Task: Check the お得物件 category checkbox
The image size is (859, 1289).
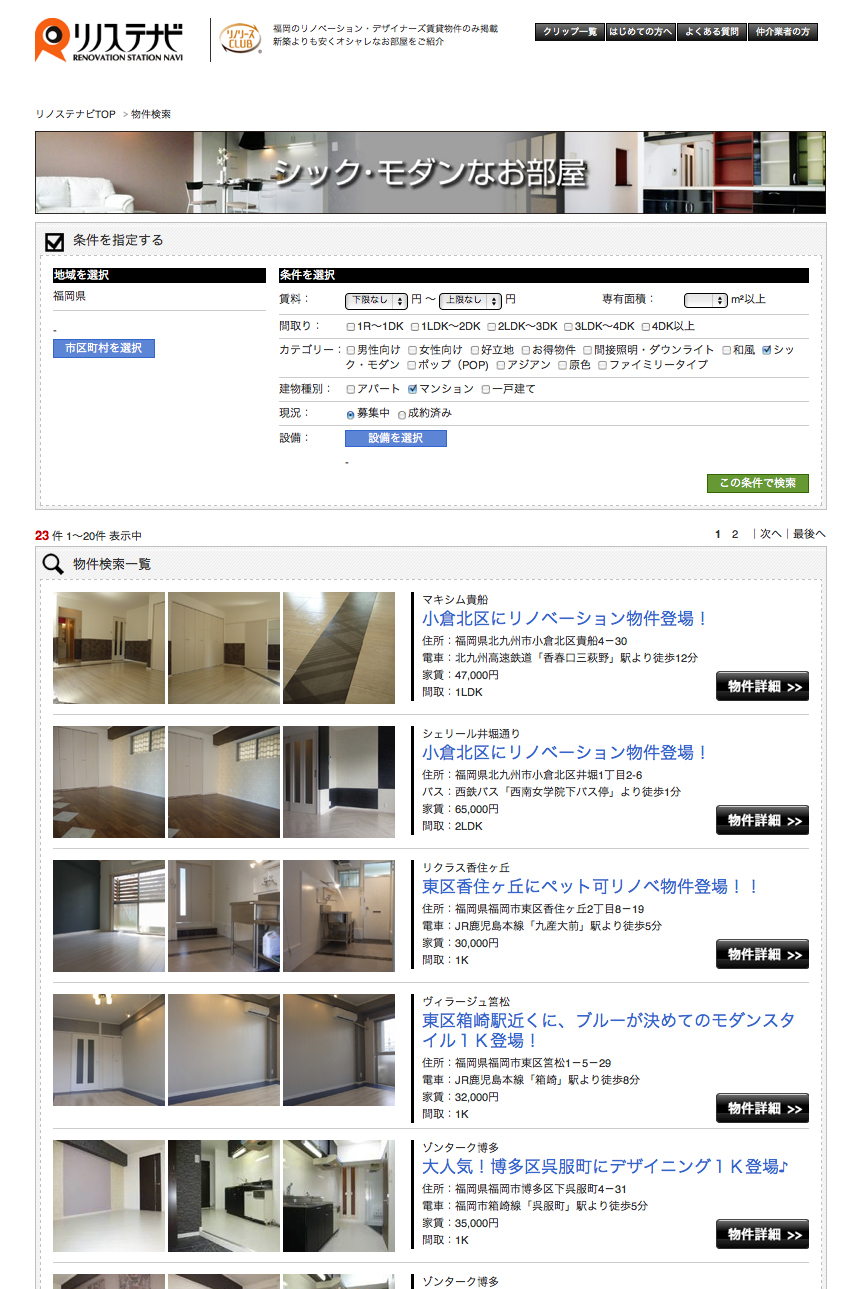Action: 524,351
